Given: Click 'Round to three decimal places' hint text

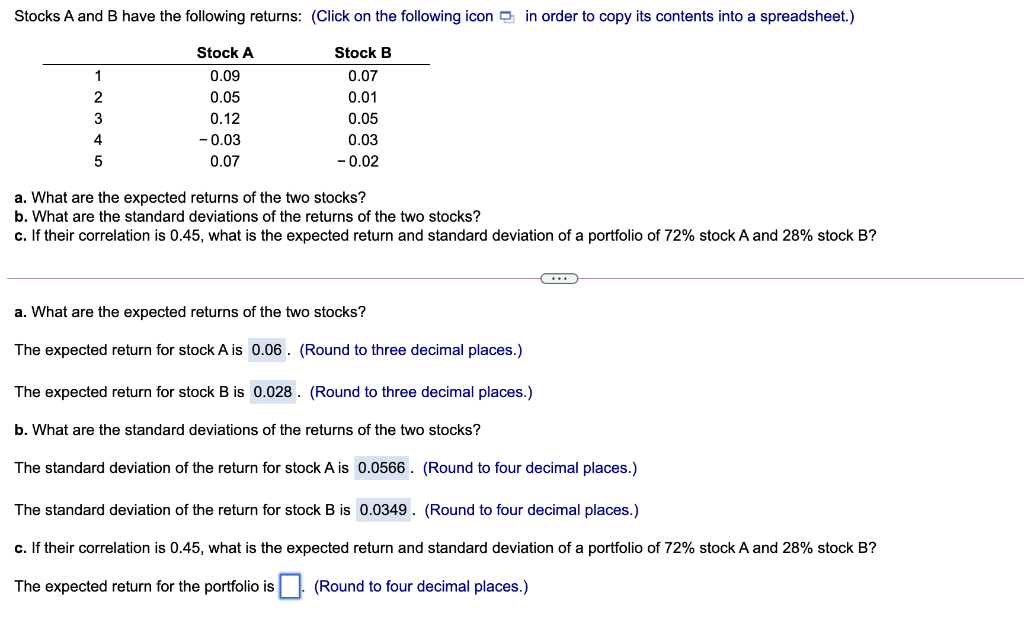Looking at the screenshot, I should click(410, 349).
